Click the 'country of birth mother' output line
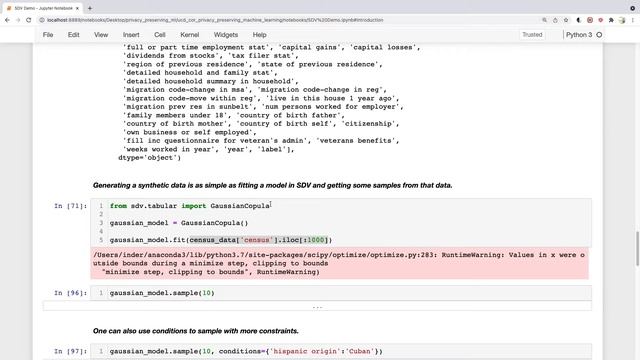Viewport: 640px width, 360px height. coord(261,124)
